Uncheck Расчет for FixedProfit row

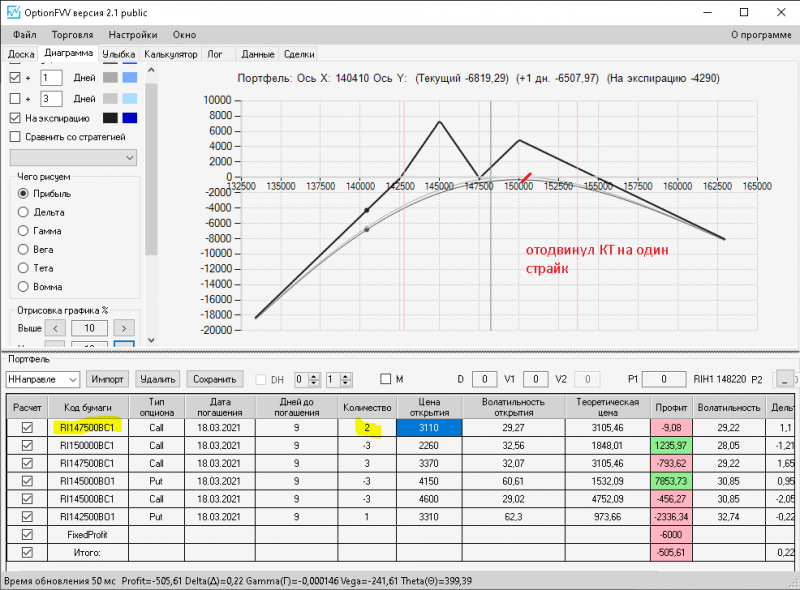[27, 534]
